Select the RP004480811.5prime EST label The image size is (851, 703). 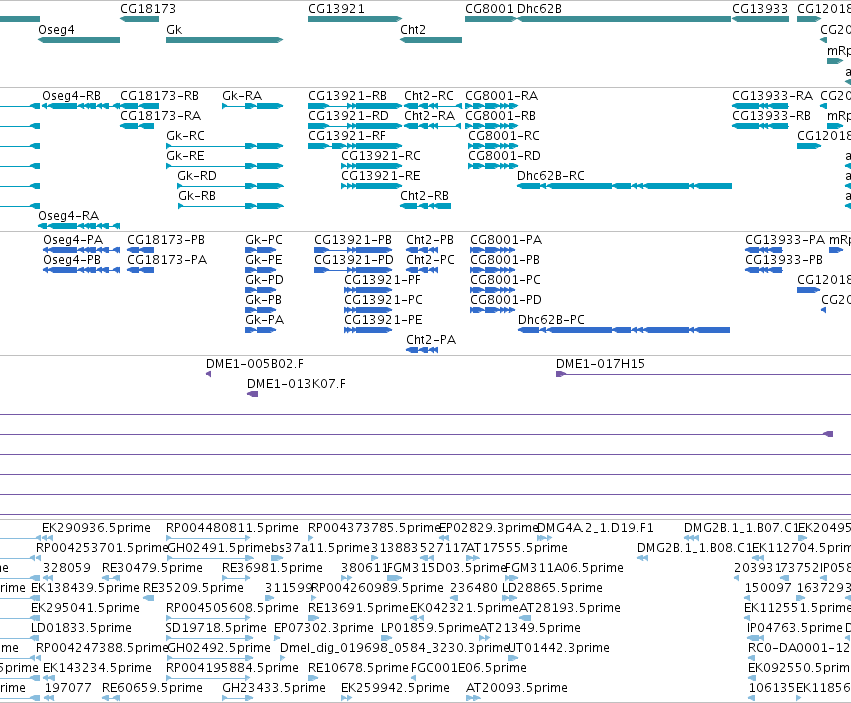pos(232,528)
